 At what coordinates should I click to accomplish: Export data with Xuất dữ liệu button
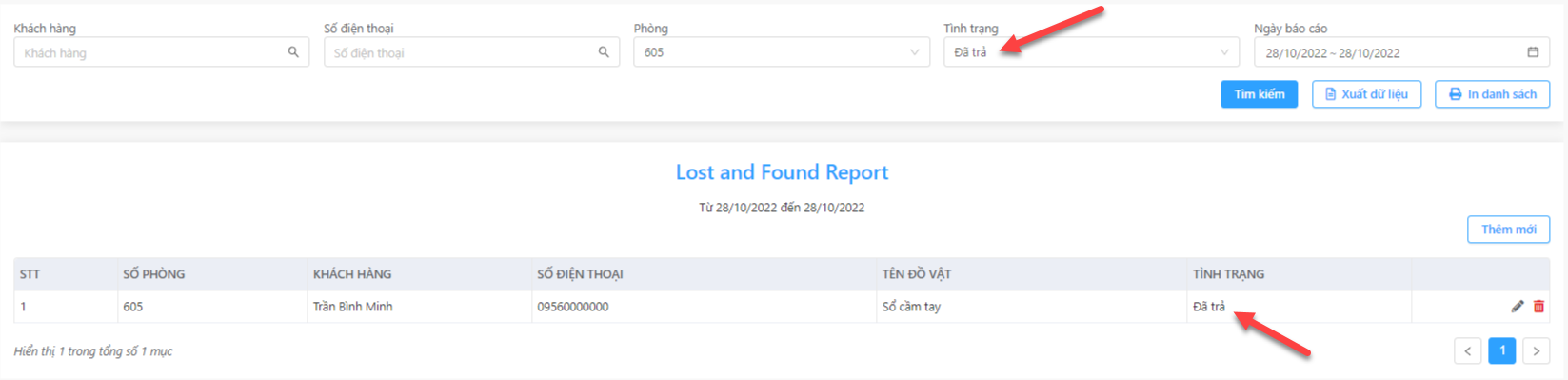(1366, 94)
